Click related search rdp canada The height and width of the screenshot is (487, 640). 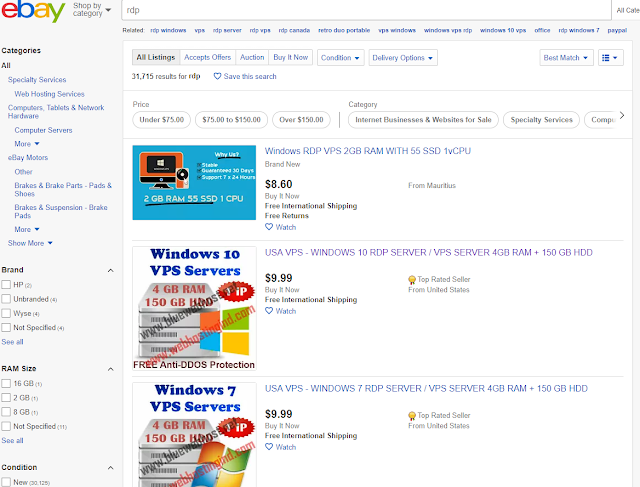(294, 30)
